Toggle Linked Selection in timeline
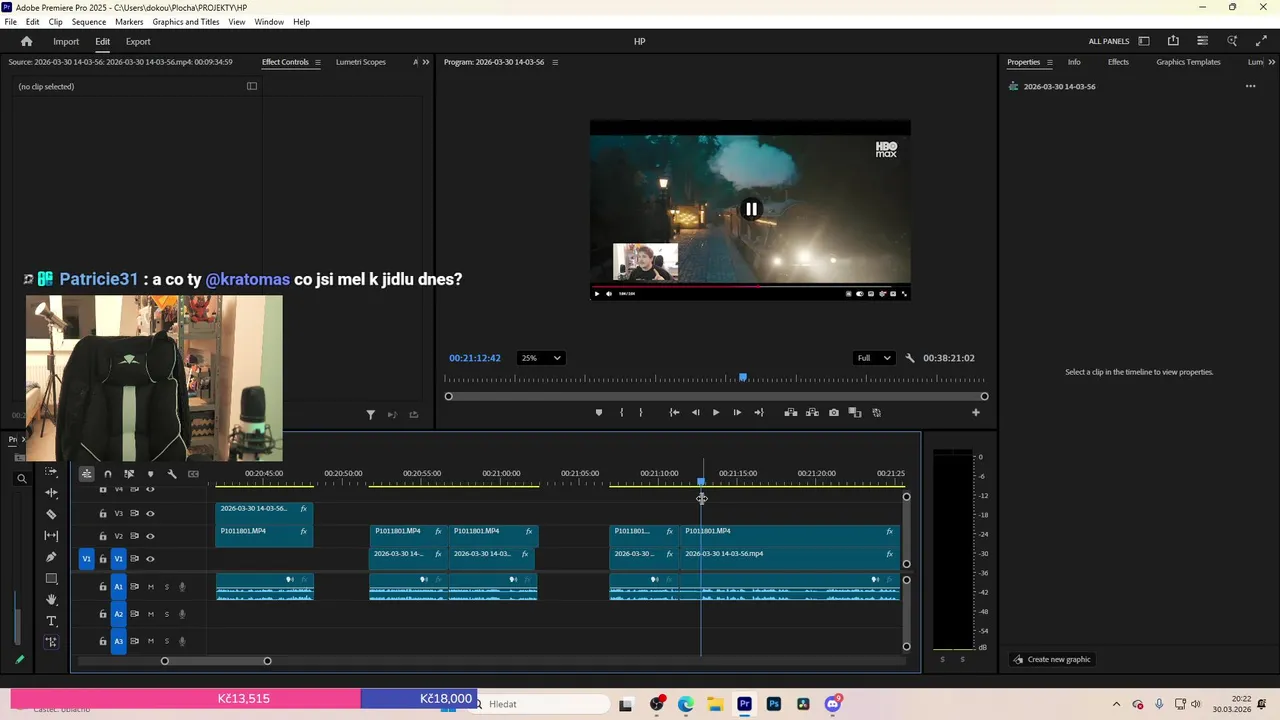 pyautogui.click(x=129, y=474)
